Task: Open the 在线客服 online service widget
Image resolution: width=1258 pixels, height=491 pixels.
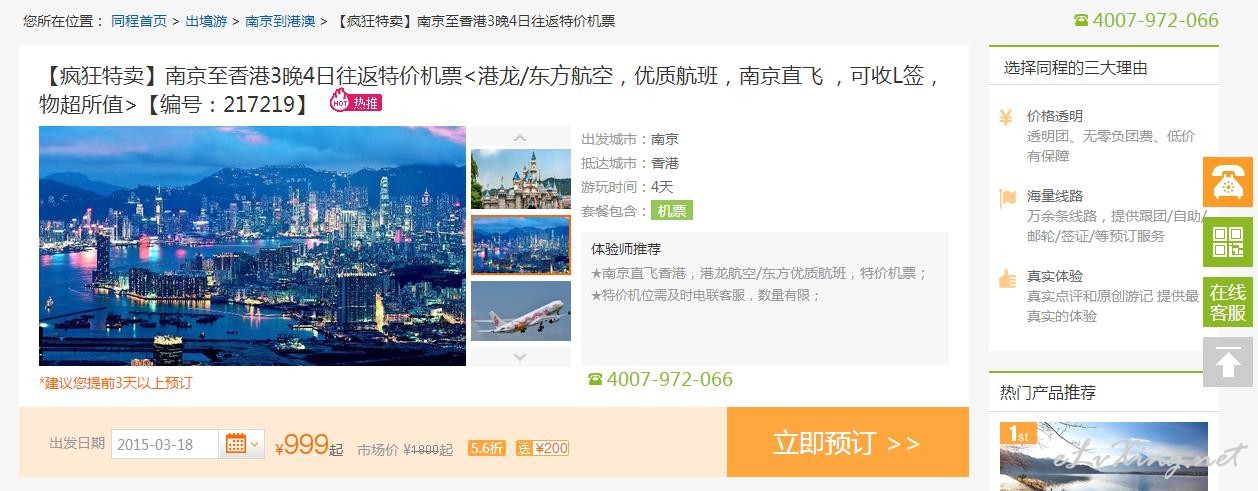Action: coord(1227,302)
